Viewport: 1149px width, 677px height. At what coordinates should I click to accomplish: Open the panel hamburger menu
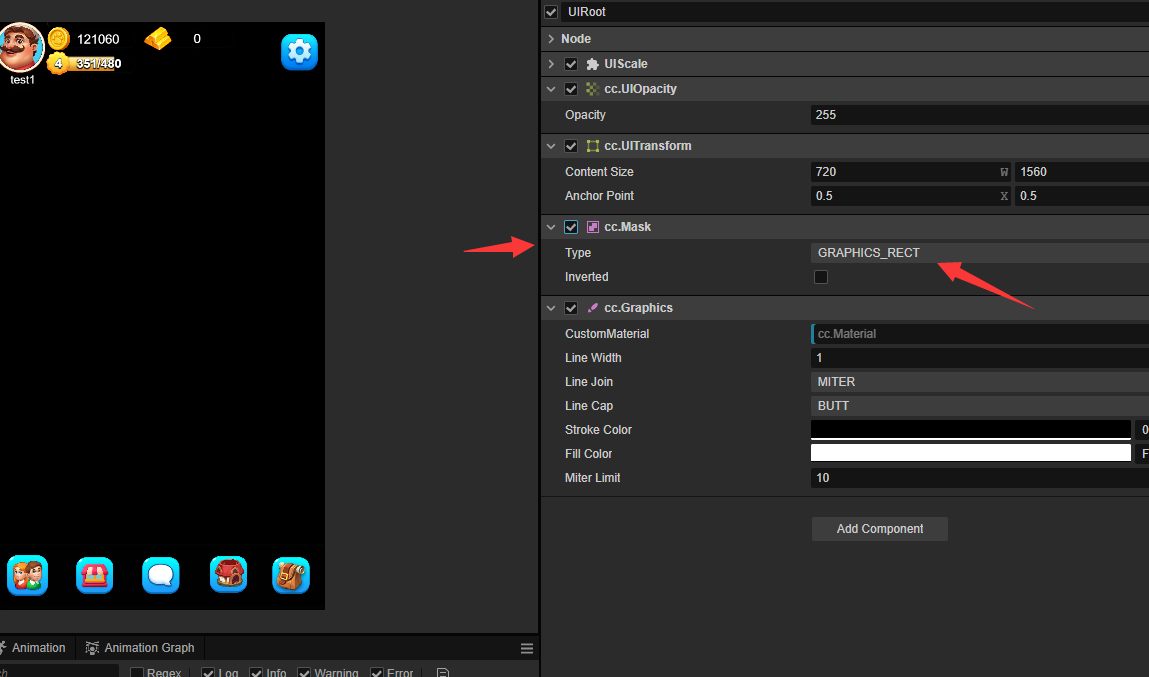coord(527,648)
